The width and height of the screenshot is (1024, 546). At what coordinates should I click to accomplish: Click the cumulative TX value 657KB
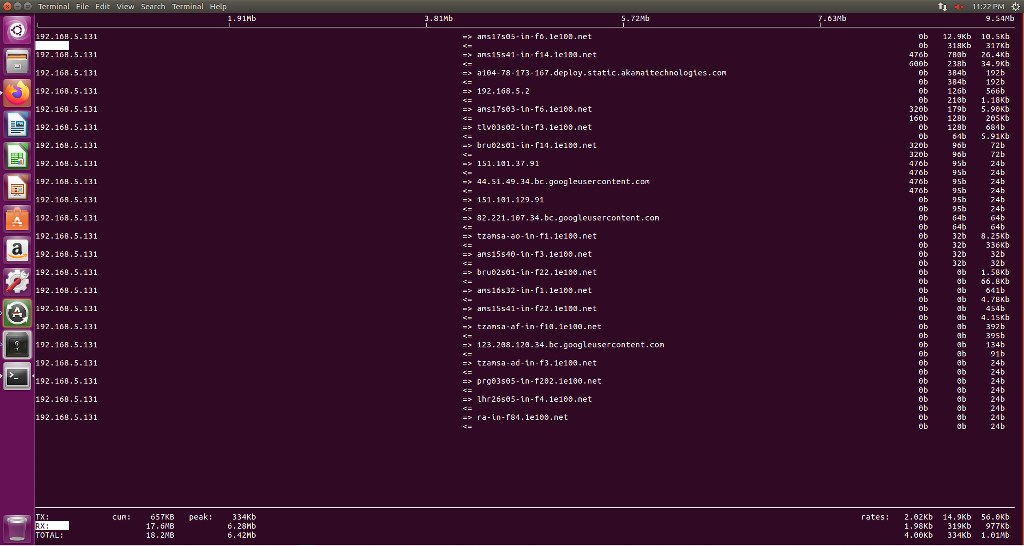coord(163,517)
